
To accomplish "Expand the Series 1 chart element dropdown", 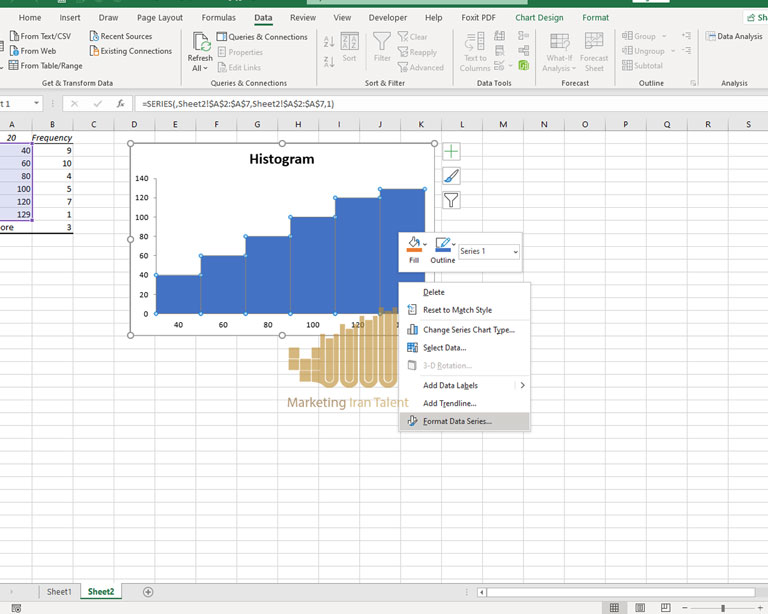I will (x=515, y=252).
